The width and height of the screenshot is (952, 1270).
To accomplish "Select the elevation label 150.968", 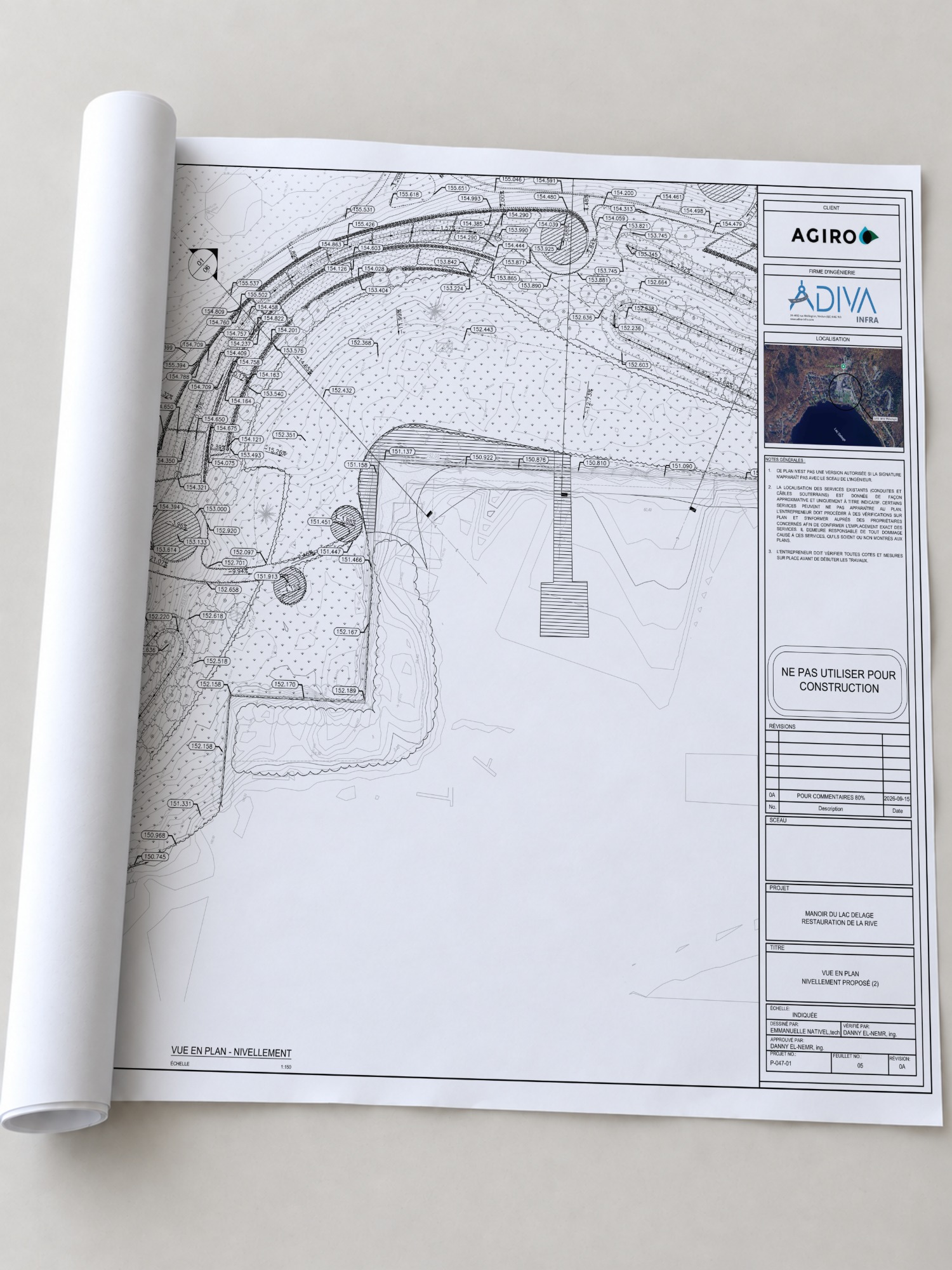I will click(x=154, y=836).
